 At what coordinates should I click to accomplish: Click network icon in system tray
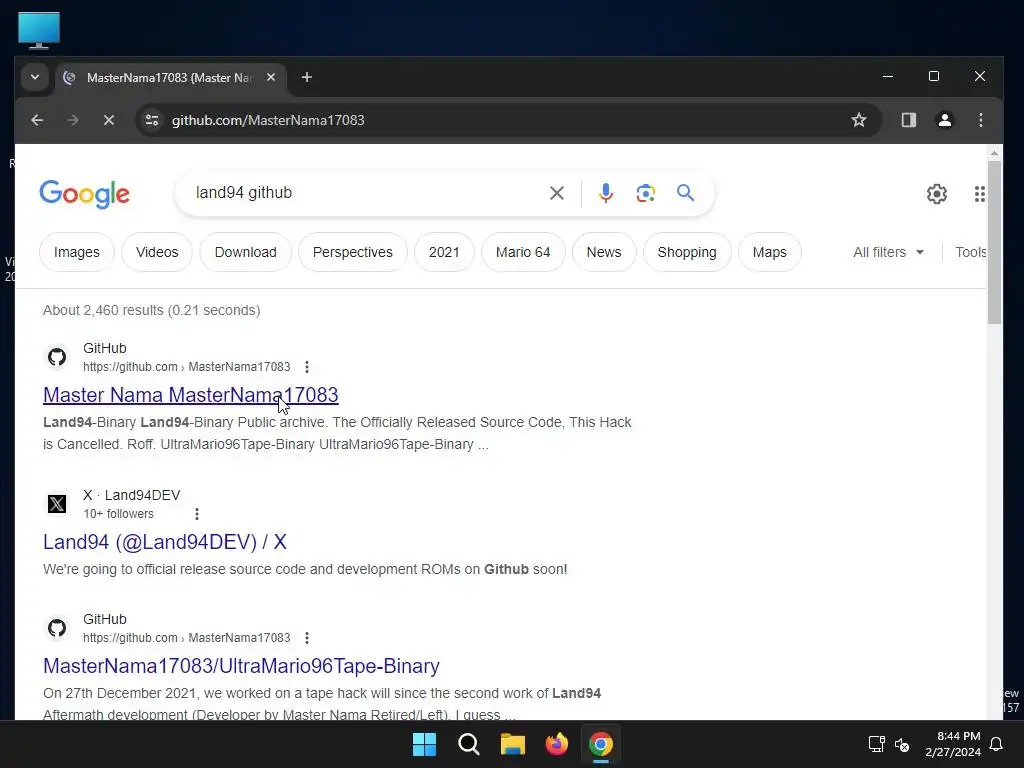click(876, 744)
